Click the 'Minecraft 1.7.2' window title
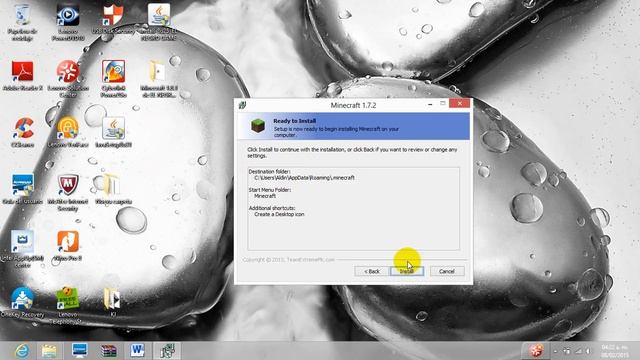Image resolution: width=640 pixels, height=360 pixels. [353, 105]
